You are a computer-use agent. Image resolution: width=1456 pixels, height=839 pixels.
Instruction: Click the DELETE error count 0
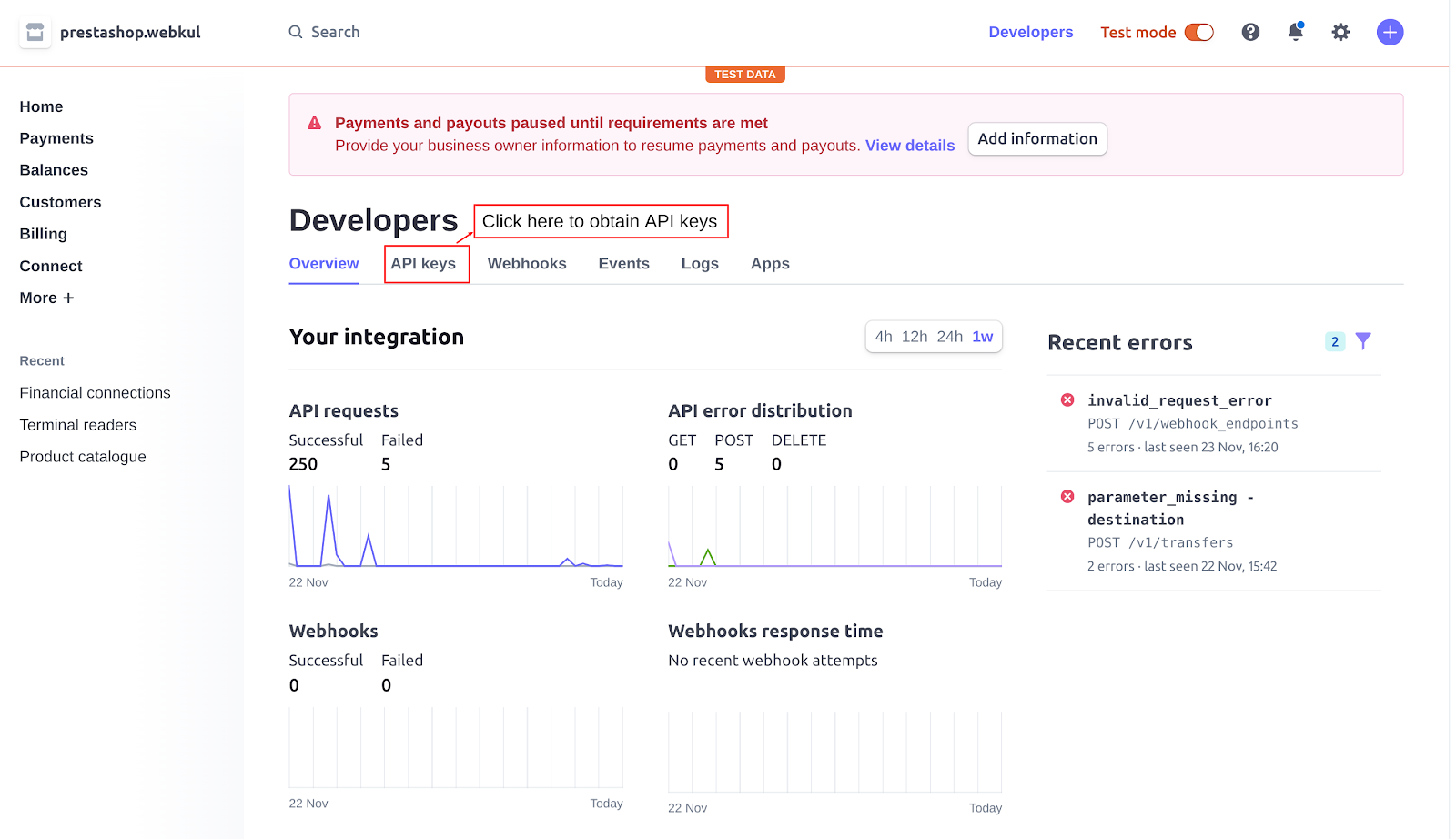776,464
